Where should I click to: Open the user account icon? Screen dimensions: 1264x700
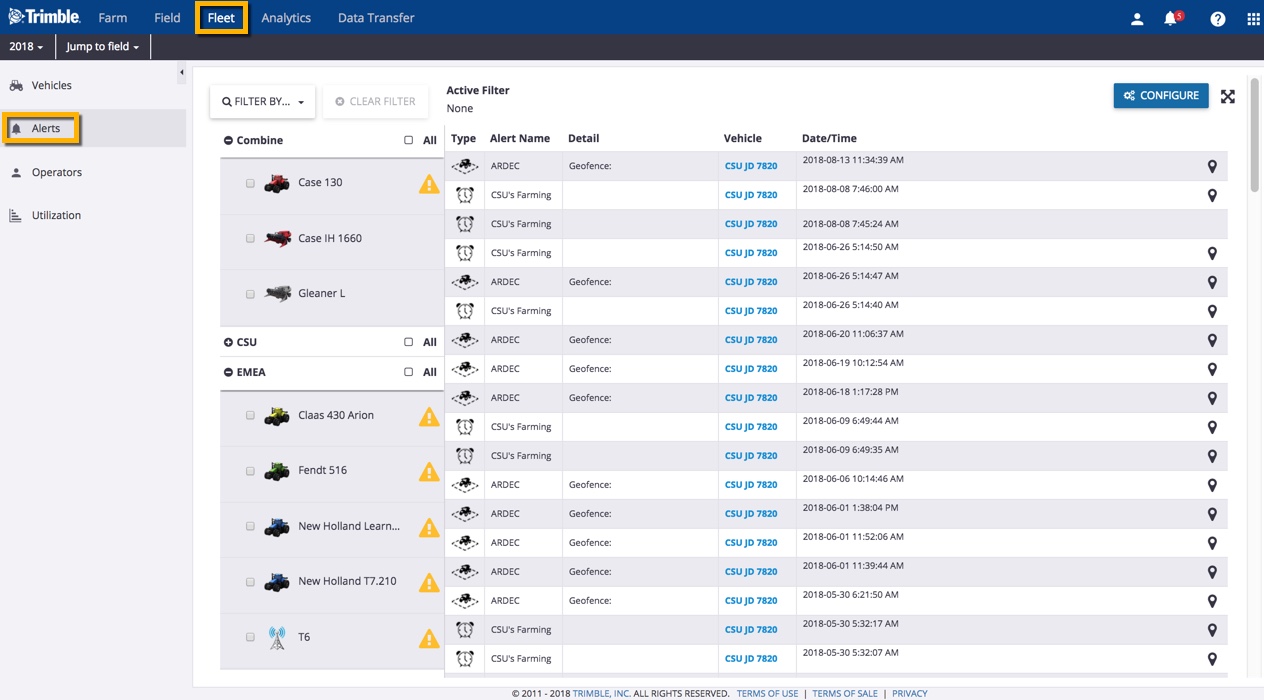tap(1137, 18)
